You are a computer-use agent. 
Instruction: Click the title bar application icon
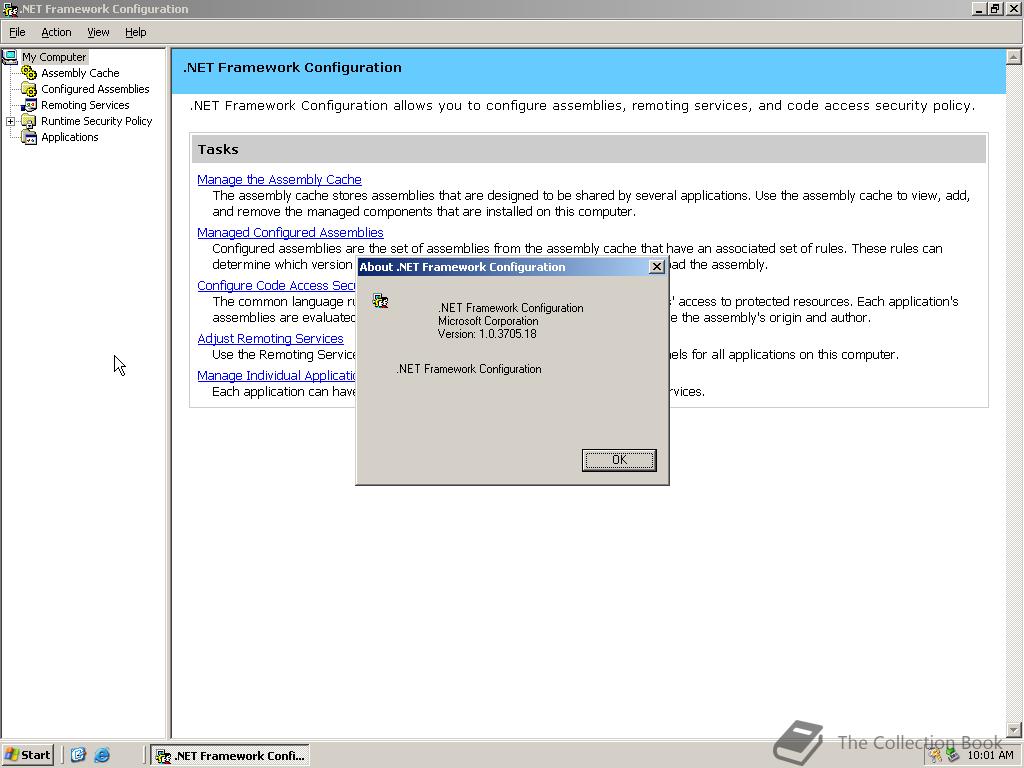(x=10, y=8)
